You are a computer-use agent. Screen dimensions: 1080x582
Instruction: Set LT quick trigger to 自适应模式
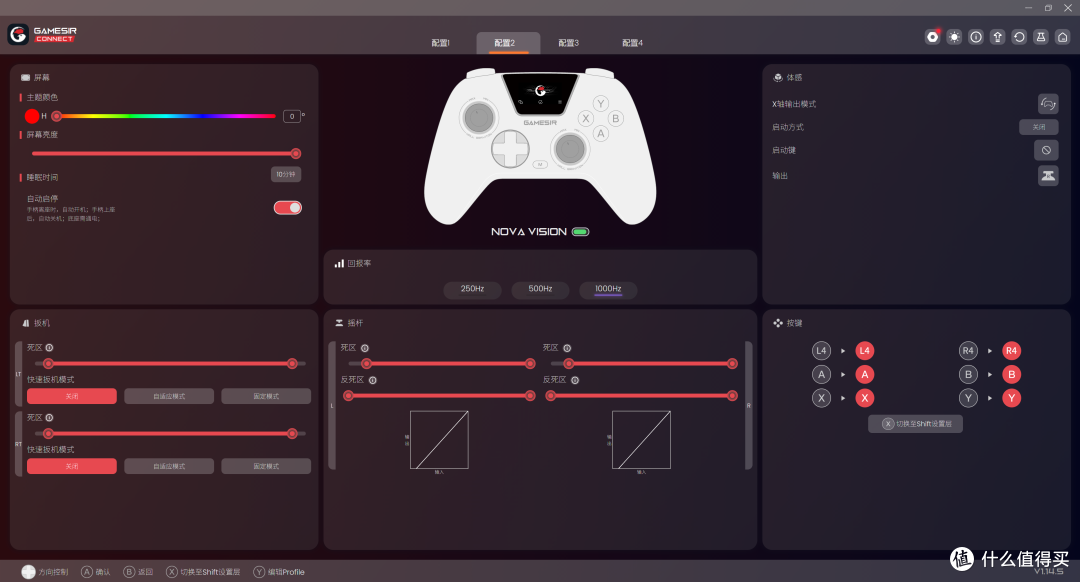169,396
